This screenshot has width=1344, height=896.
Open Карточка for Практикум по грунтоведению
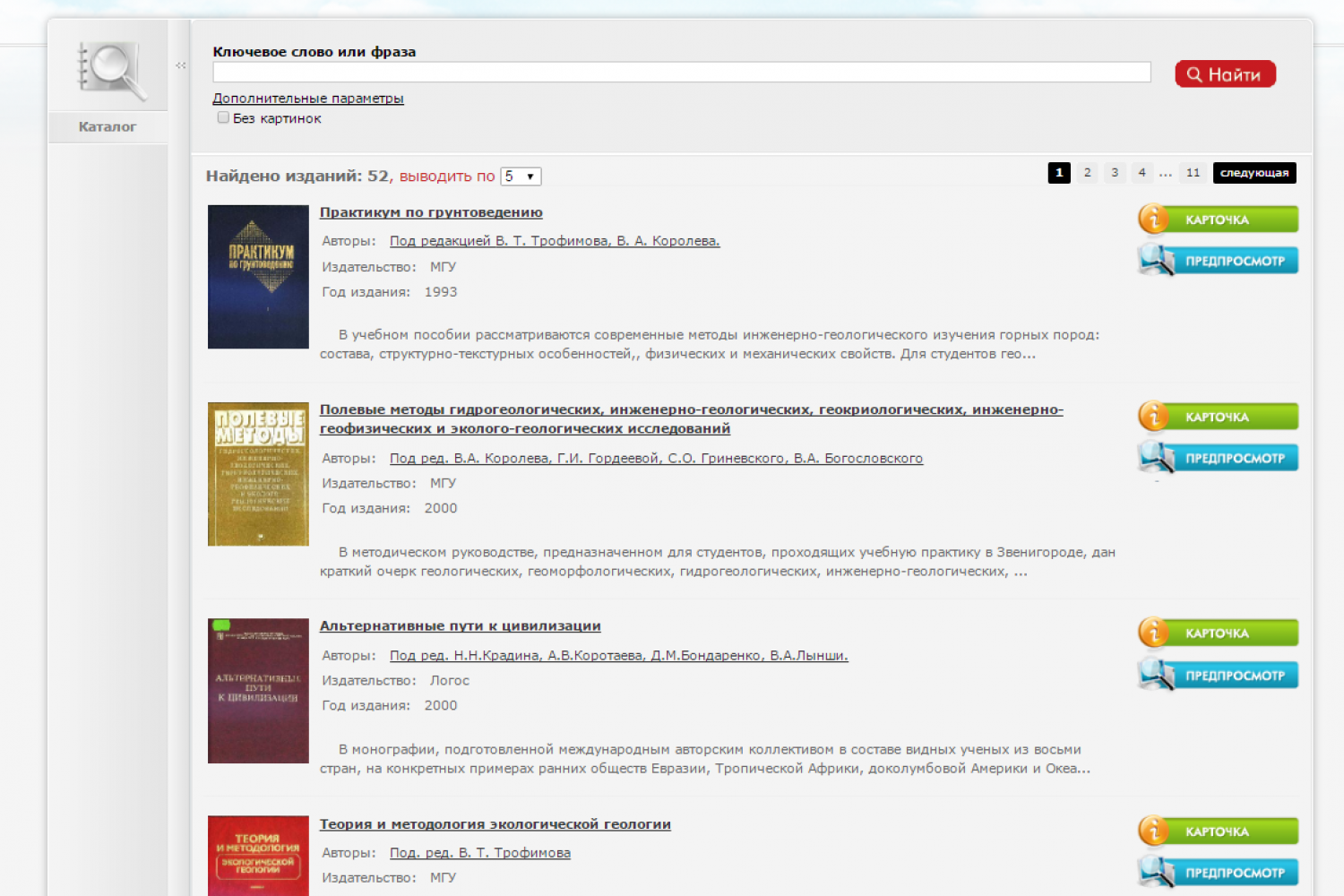click(1219, 219)
